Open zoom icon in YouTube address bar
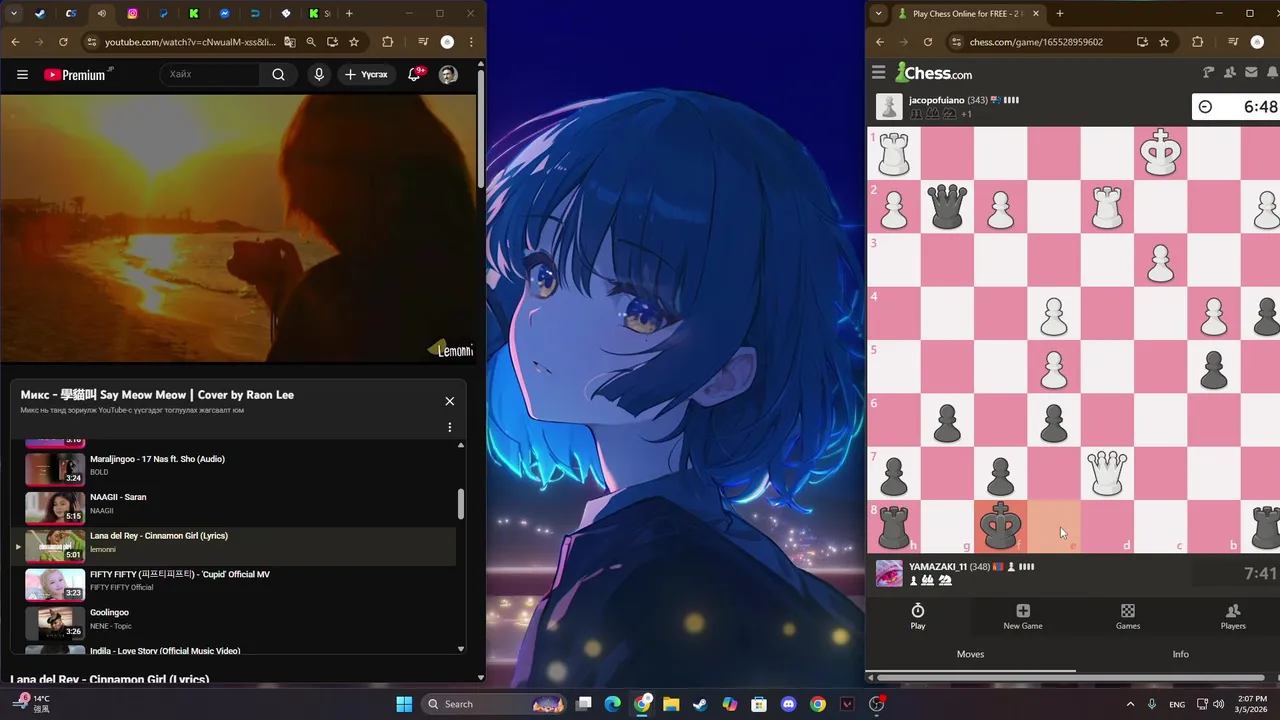This screenshot has height=720, width=1280. (x=311, y=42)
